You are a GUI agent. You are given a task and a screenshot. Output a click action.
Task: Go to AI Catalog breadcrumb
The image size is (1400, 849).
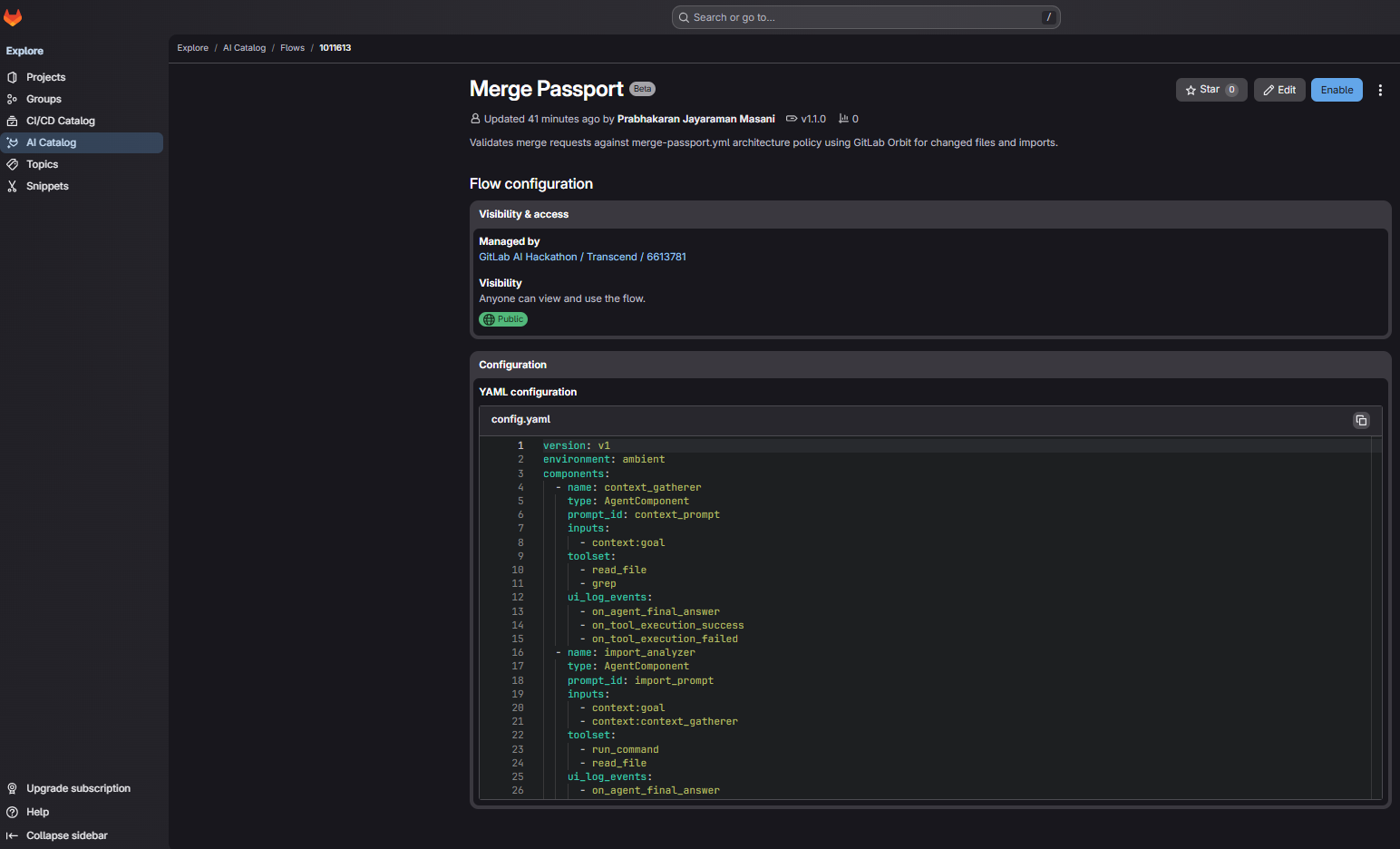(x=244, y=48)
